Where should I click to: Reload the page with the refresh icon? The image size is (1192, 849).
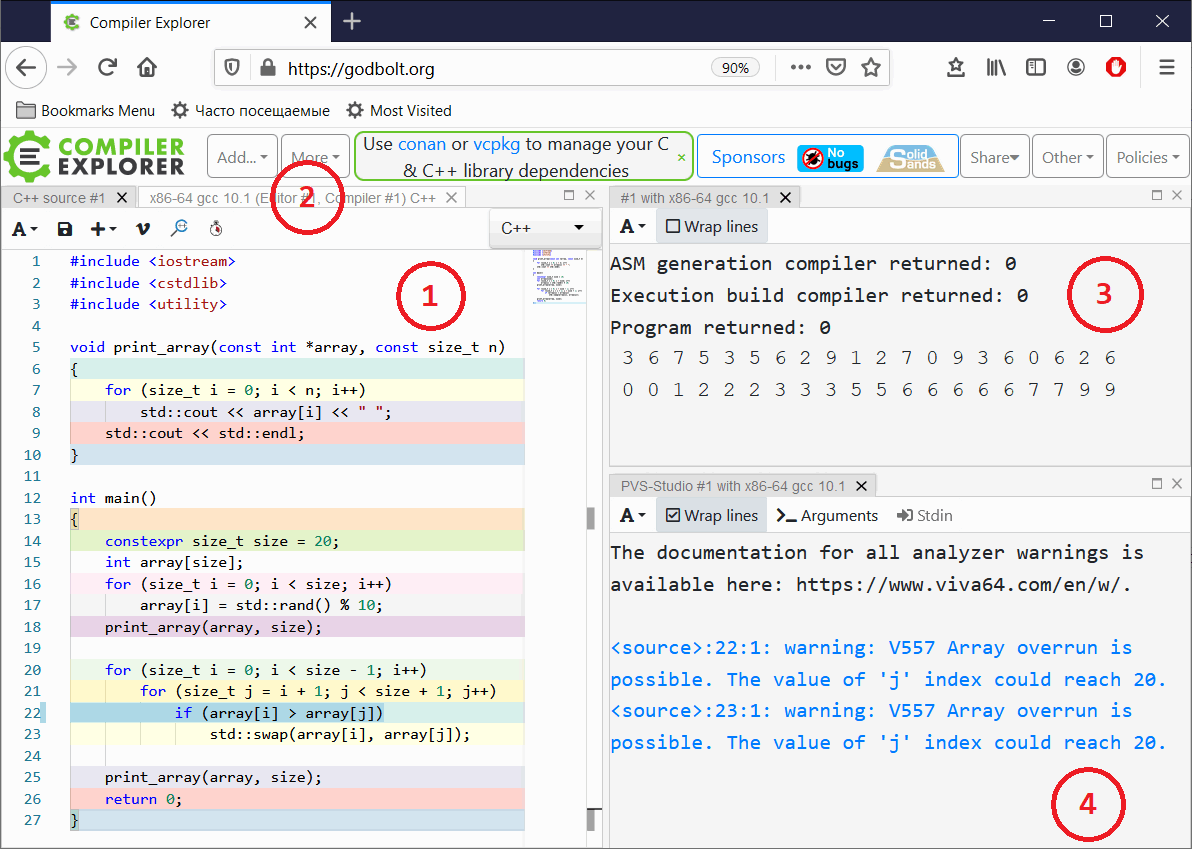[x=107, y=68]
